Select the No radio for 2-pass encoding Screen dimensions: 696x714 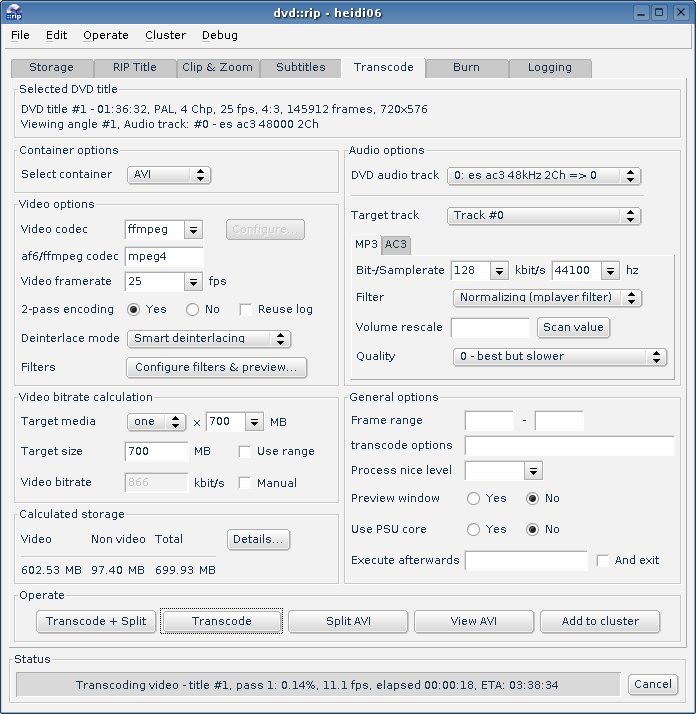pos(193,310)
